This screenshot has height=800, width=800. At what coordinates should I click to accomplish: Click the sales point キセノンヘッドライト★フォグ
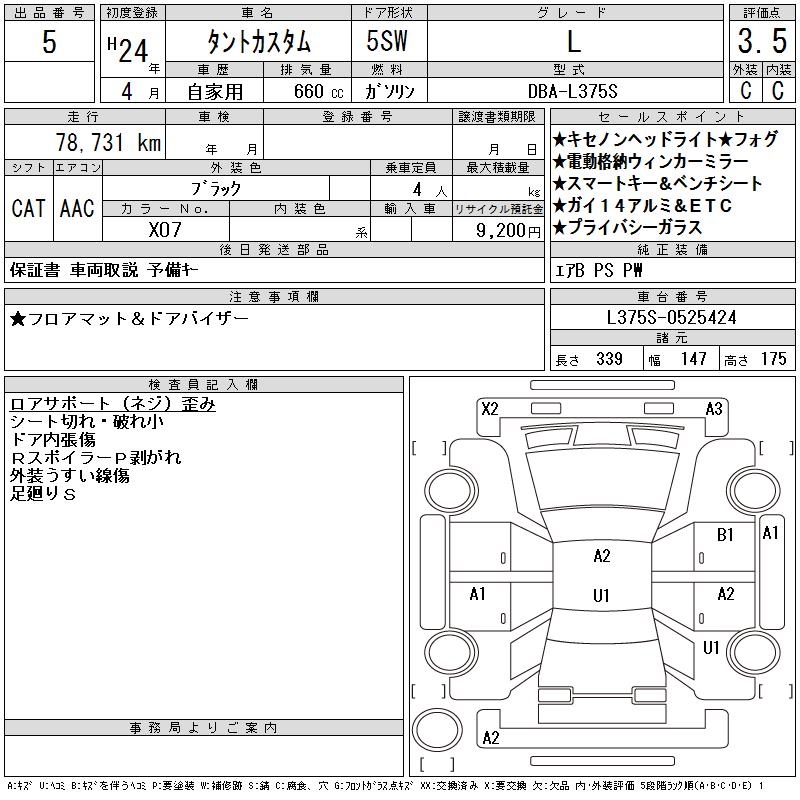(665, 139)
